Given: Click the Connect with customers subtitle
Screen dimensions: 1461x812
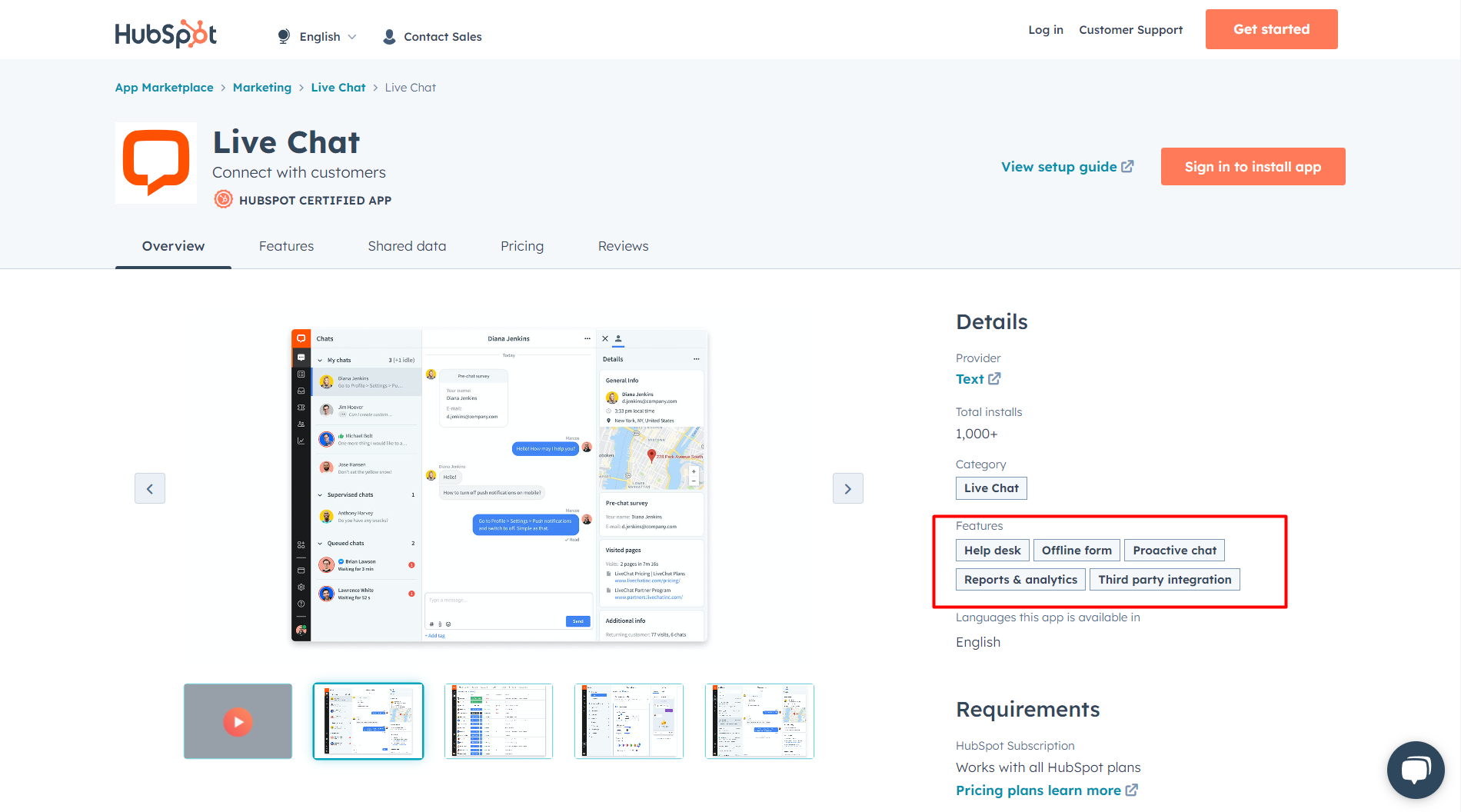Looking at the screenshot, I should pyautogui.click(x=299, y=172).
